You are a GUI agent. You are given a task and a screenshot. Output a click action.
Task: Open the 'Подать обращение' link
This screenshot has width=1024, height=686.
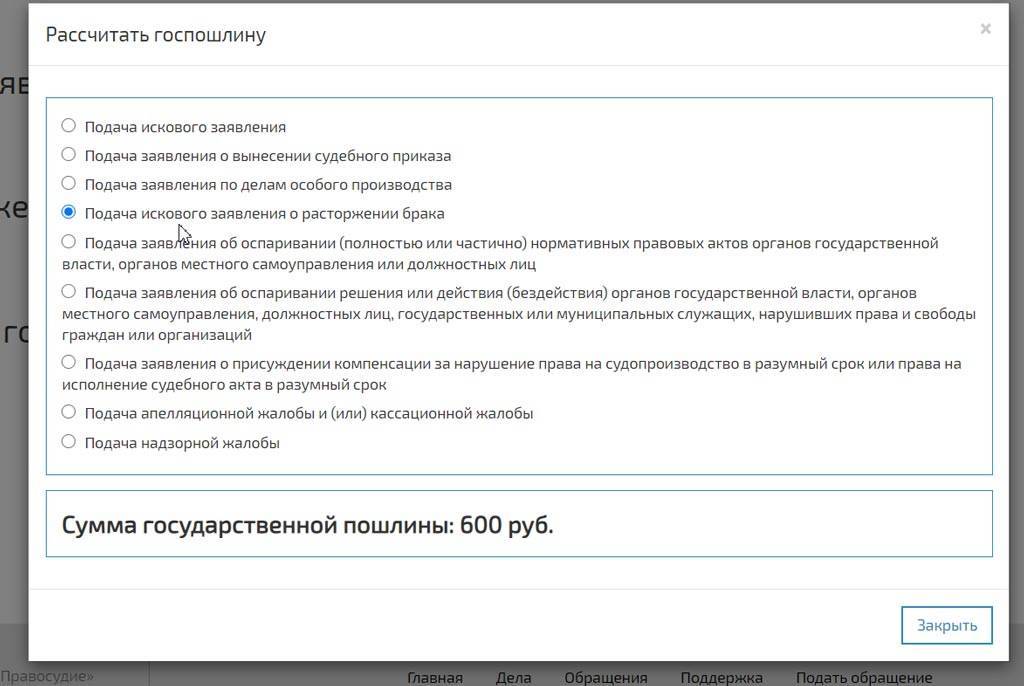863,677
